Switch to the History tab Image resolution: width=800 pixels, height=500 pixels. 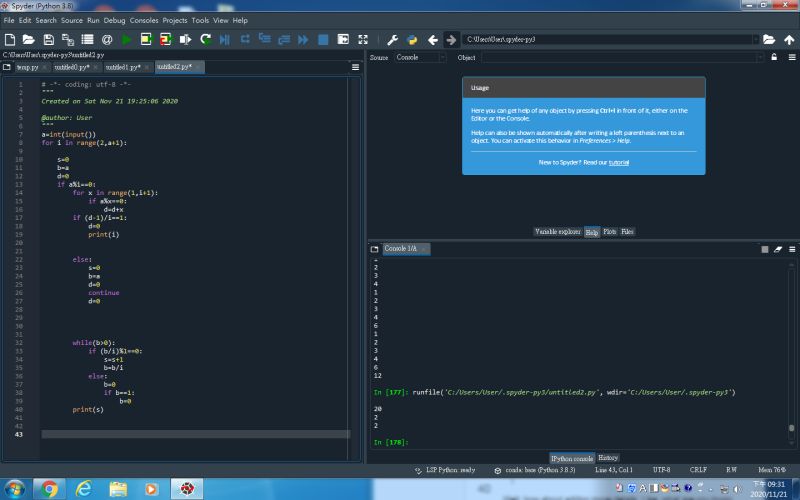point(608,458)
